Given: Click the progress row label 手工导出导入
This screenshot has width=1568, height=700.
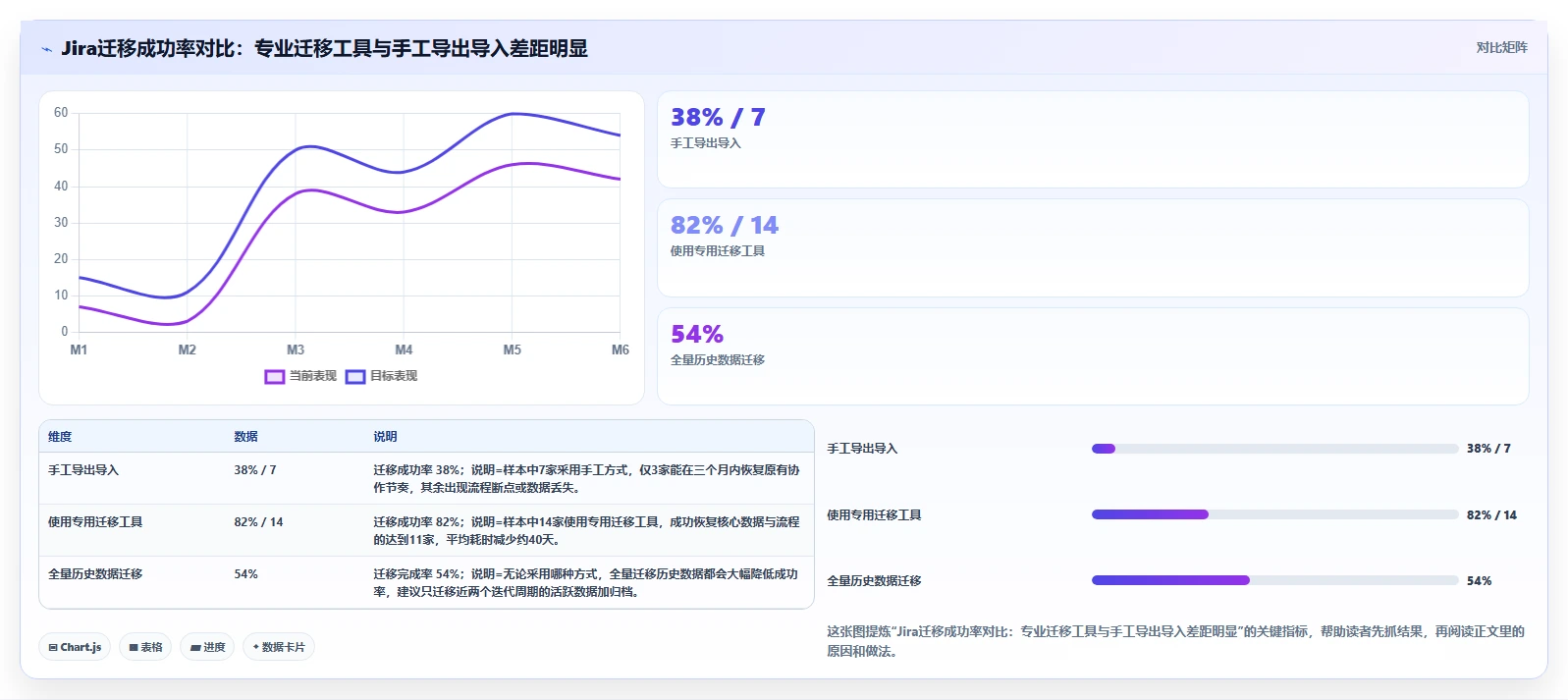Looking at the screenshot, I should coord(862,449).
